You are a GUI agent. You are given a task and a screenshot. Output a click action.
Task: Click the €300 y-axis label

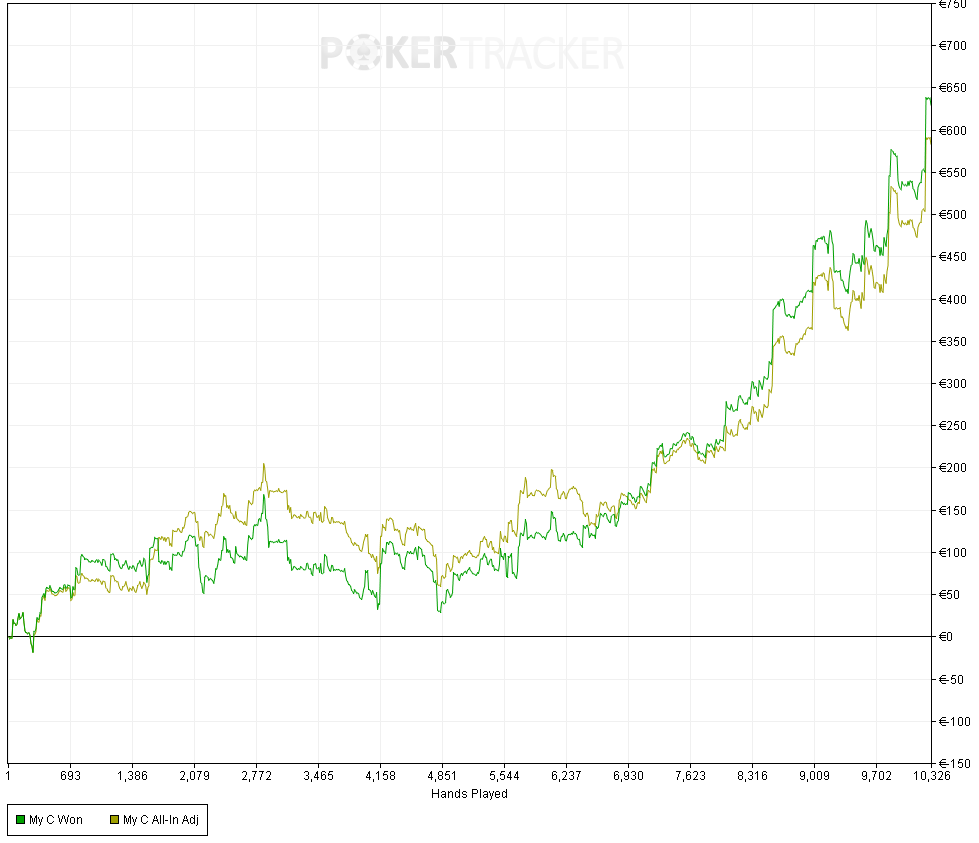tap(952, 383)
